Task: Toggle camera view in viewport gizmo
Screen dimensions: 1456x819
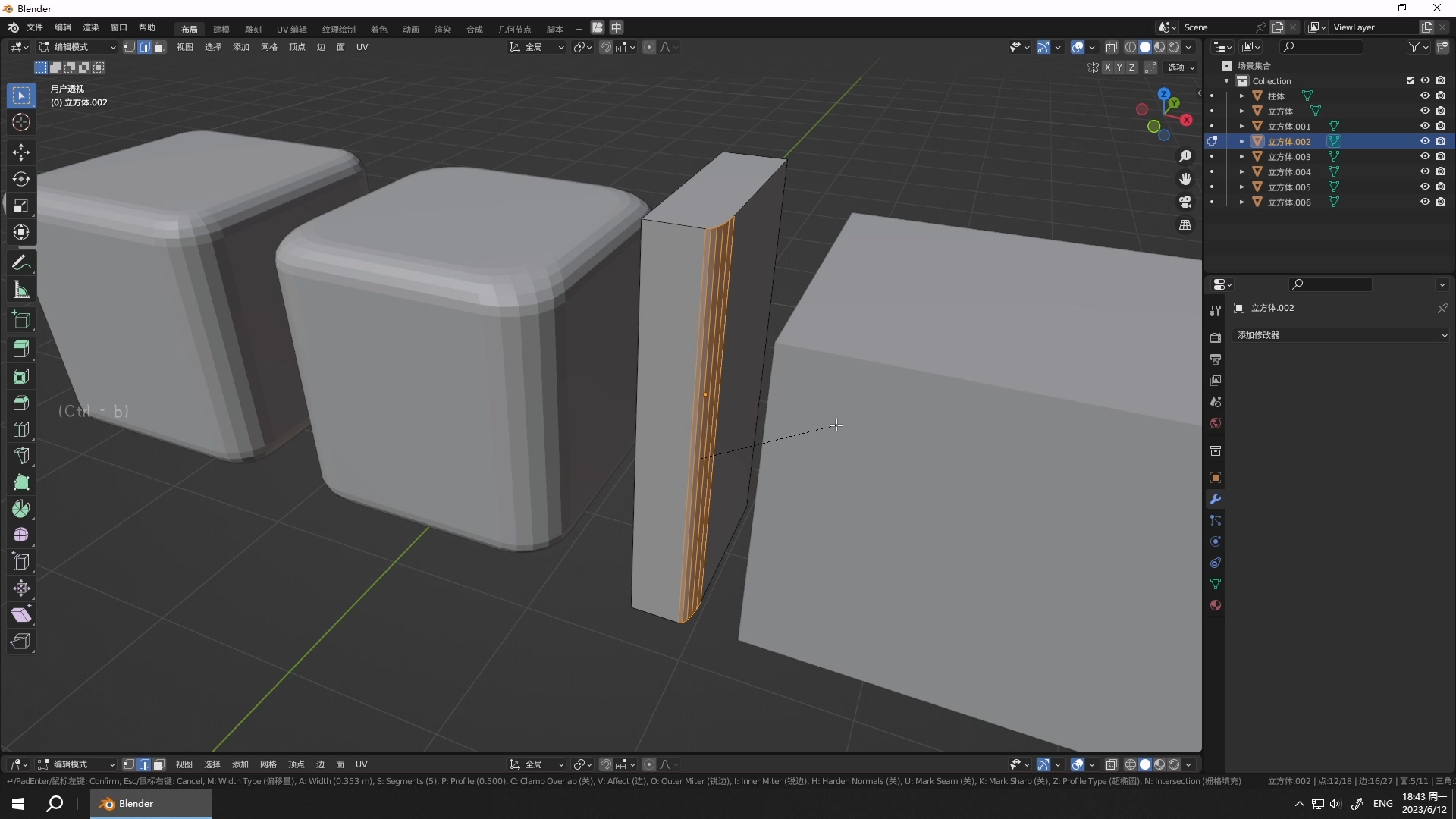Action: (1185, 202)
